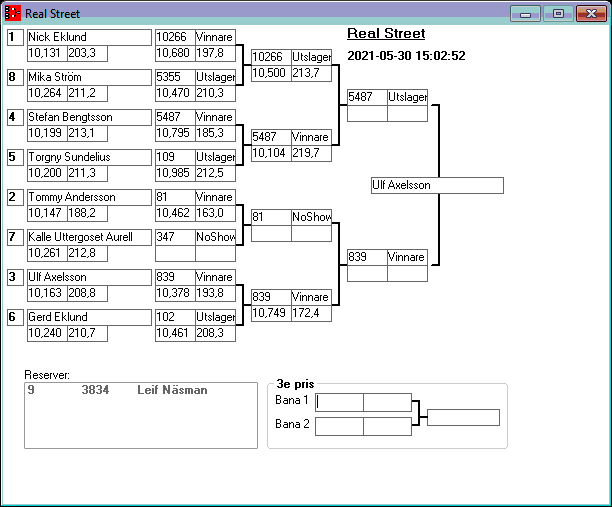Screen dimensions: 612x507
Task: Click the winner box showing Ulf Axelsson
Action: (x=436, y=185)
